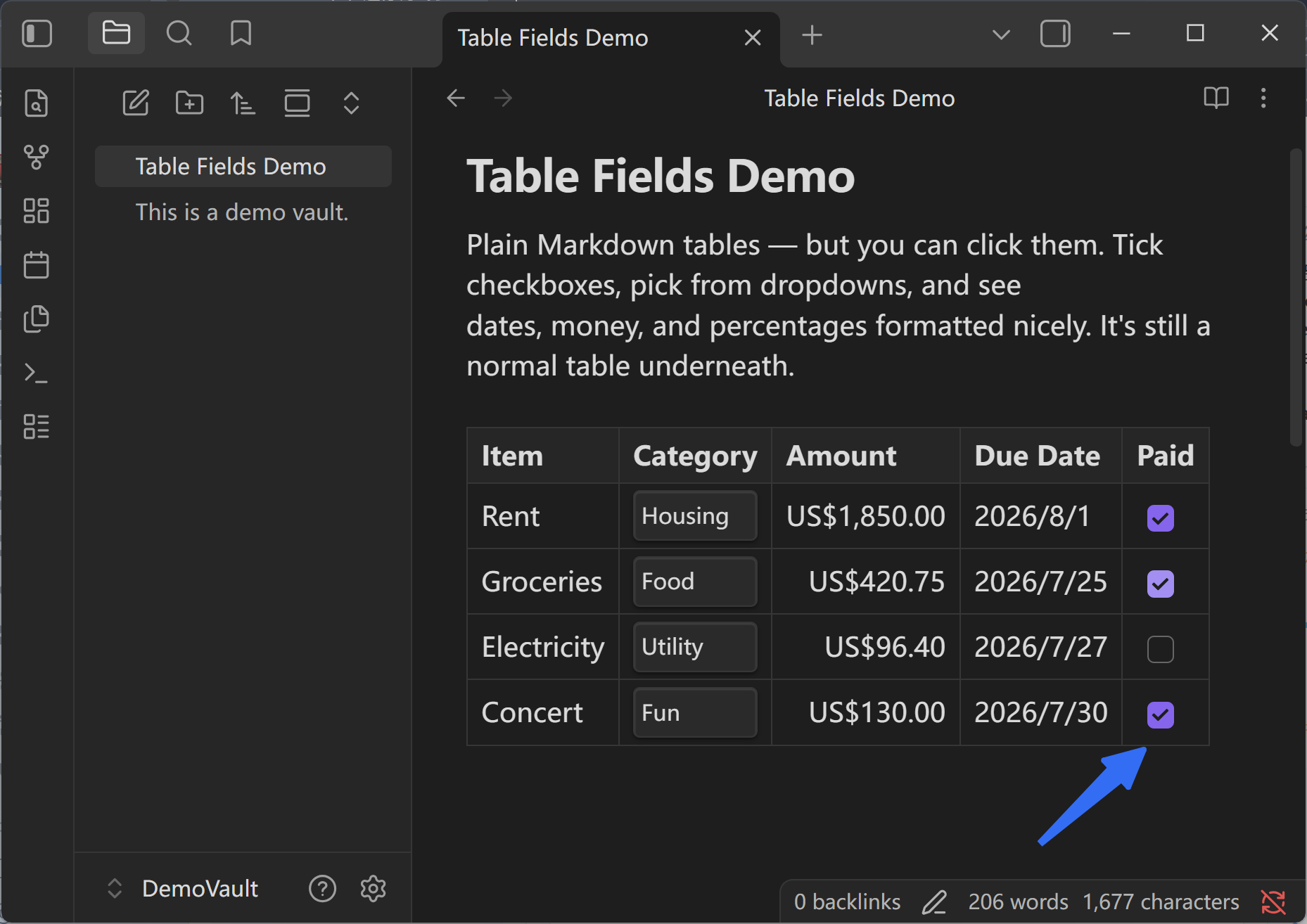Click the note title in header bar
Image resolution: width=1307 pixels, height=924 pixels.
click(859, 98)
